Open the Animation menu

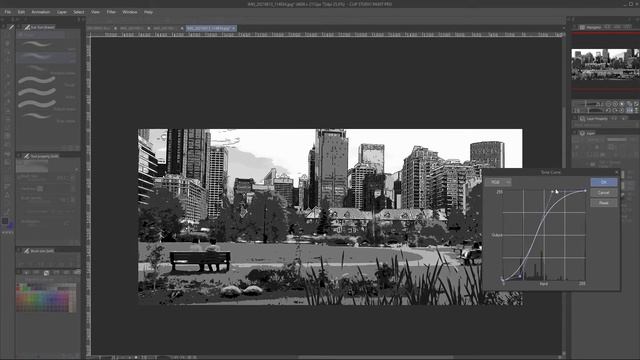pos(41,12)
